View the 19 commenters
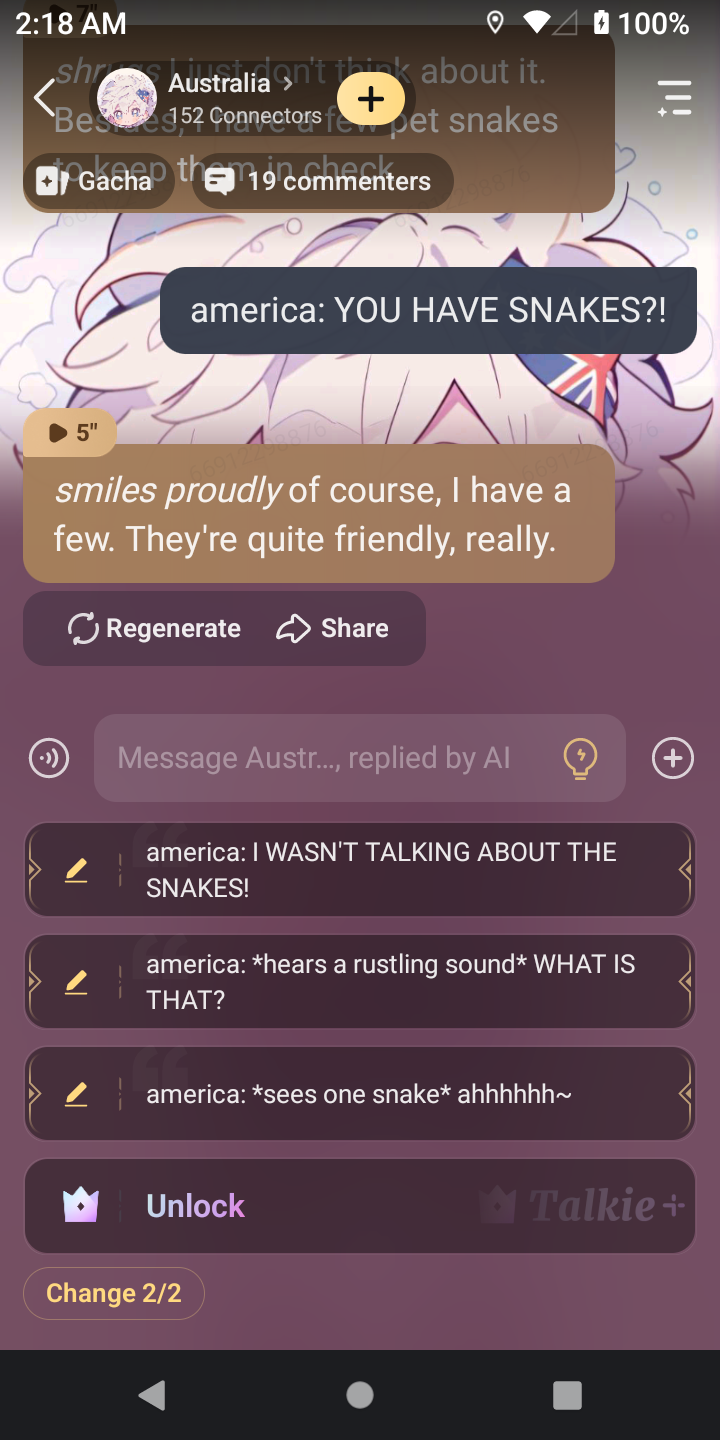Viewport: 720px width, 1440px height. (x=321, y=181)
